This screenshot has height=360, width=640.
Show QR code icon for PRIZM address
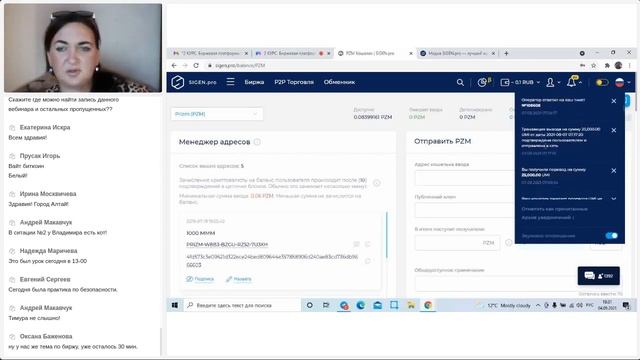click(356, 244)
